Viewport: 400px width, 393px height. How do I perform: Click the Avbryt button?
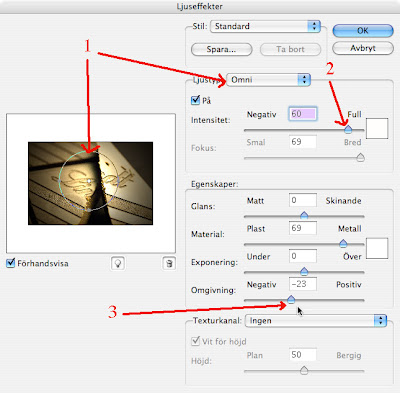363,48
